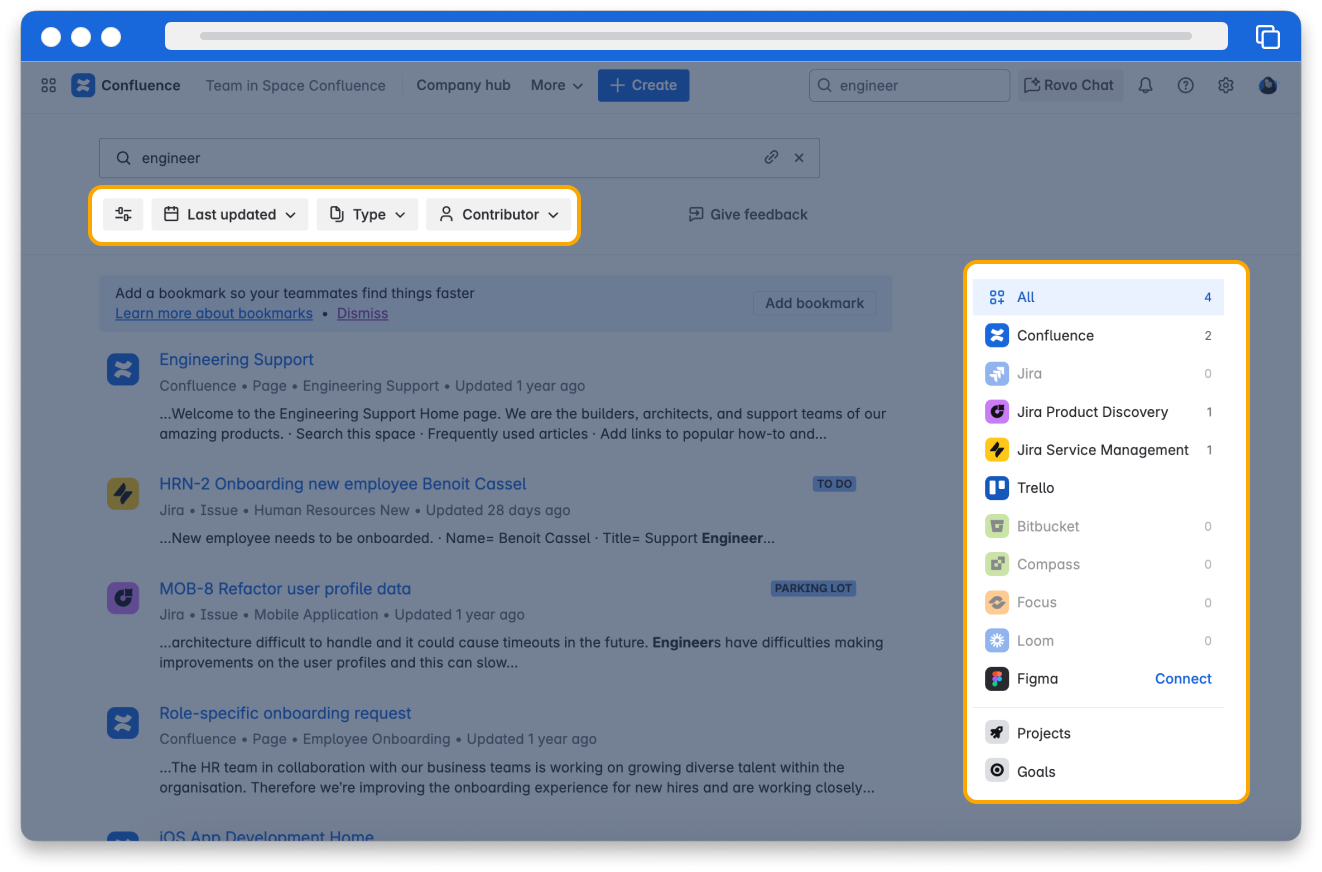Open the user profile avatar

(1268, 85)
